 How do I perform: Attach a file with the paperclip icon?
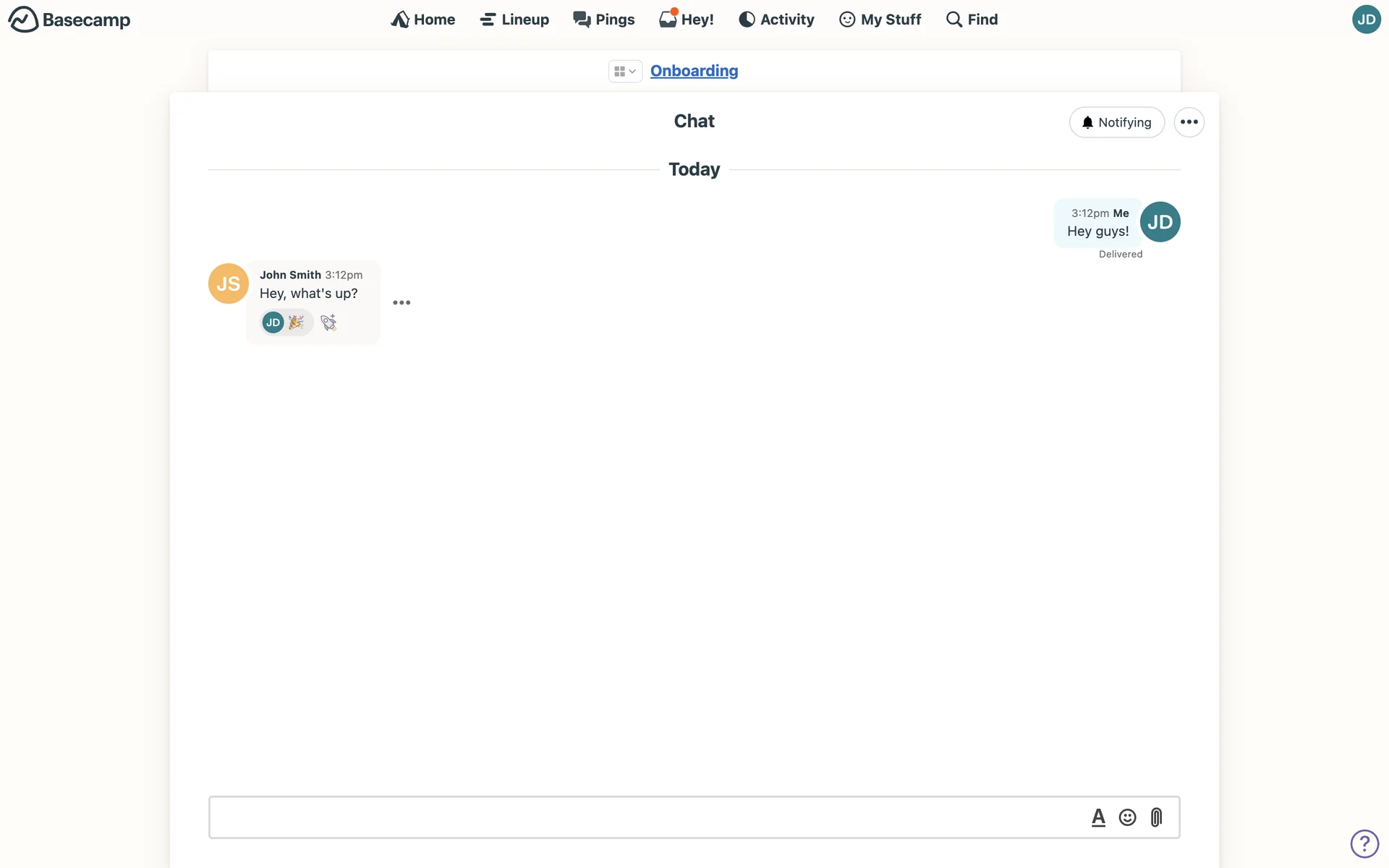point(1156,817)
